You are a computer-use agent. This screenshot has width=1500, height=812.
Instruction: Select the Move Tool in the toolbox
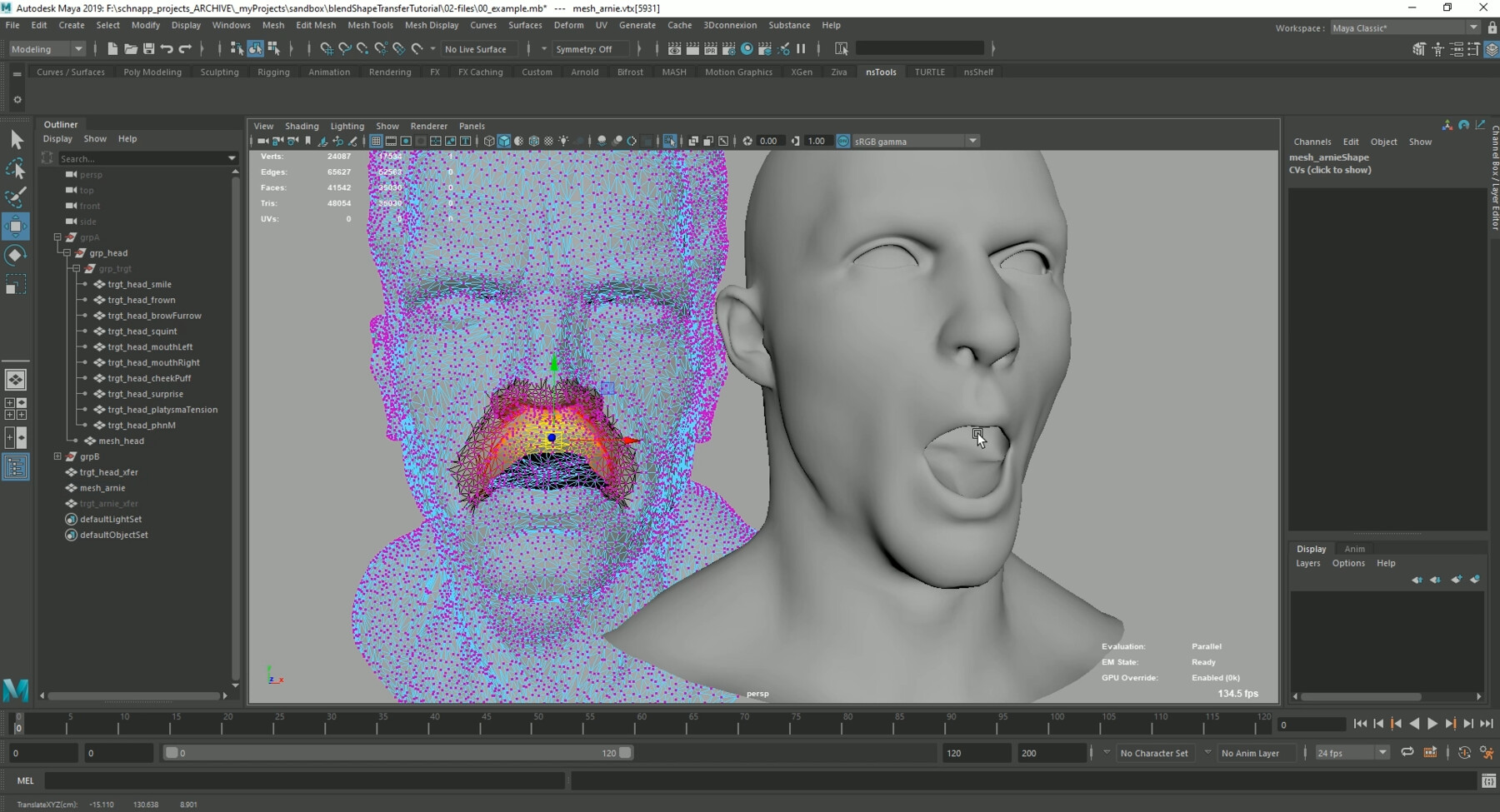pyautogui.click(x=15, y=225)
